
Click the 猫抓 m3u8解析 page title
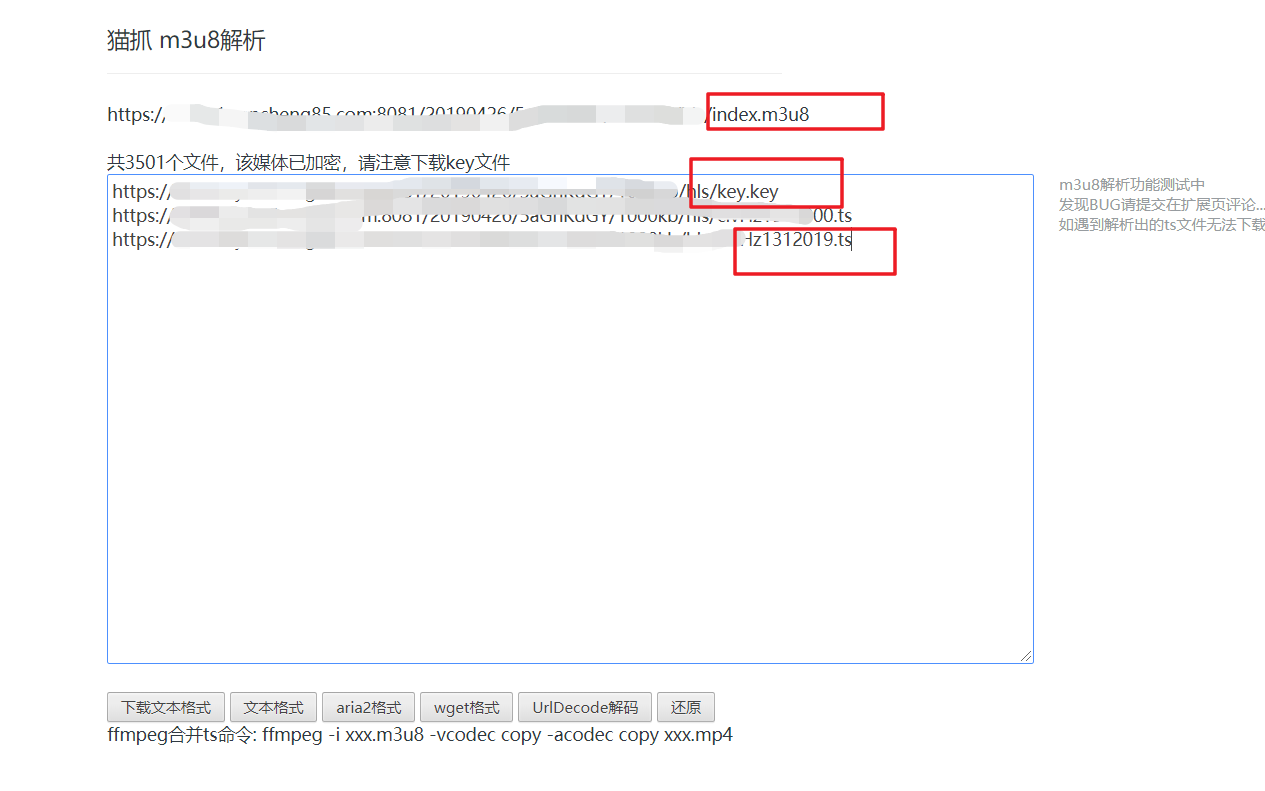point(186,40)
